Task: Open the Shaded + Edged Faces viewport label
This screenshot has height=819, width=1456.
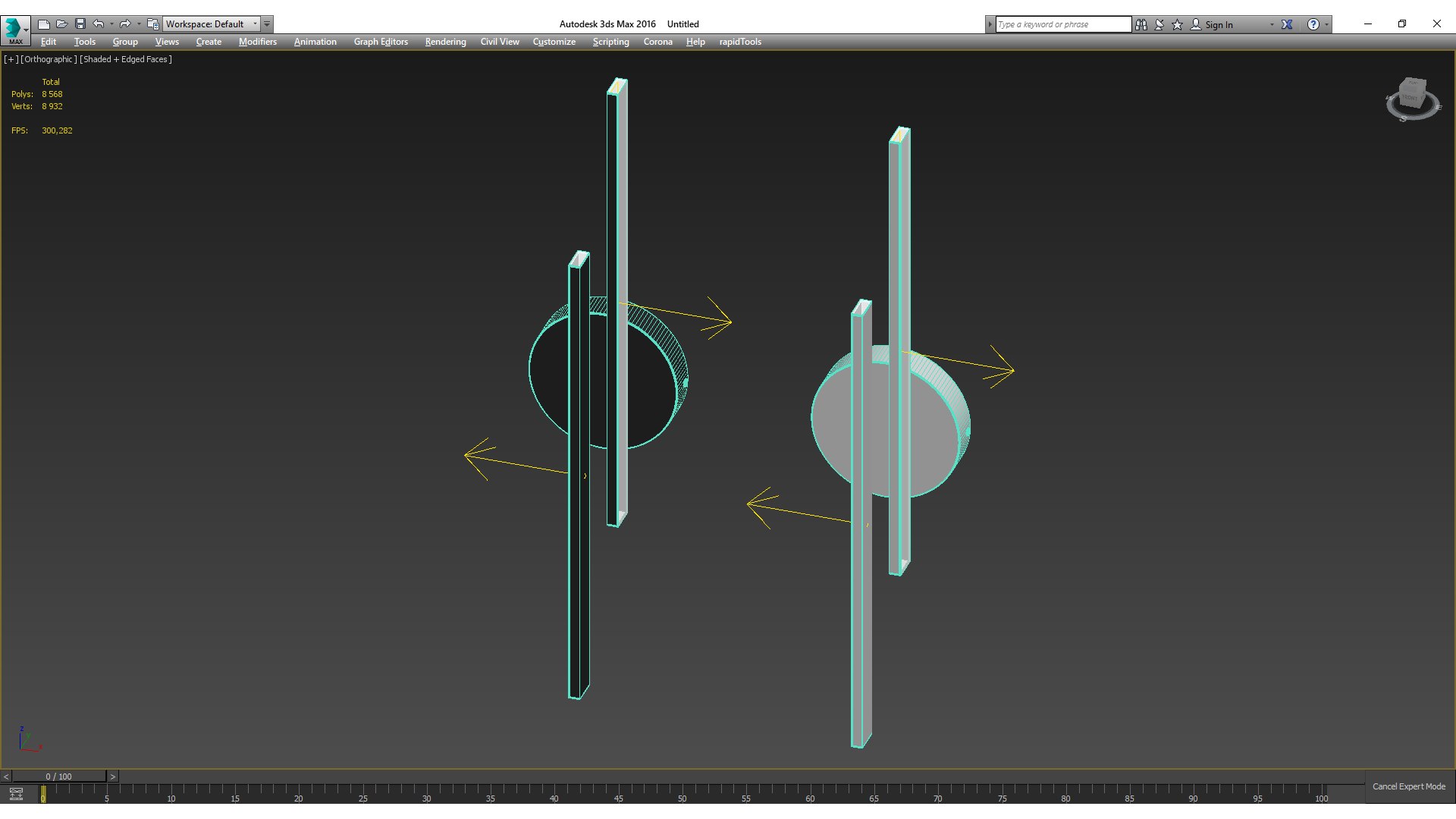Action: pos(126,59)
